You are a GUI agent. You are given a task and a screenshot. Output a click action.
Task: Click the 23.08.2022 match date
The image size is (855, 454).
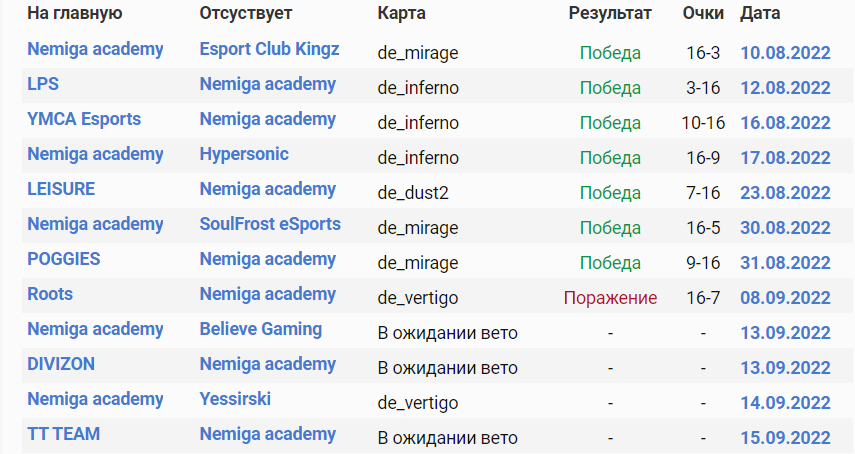point(785,192)
